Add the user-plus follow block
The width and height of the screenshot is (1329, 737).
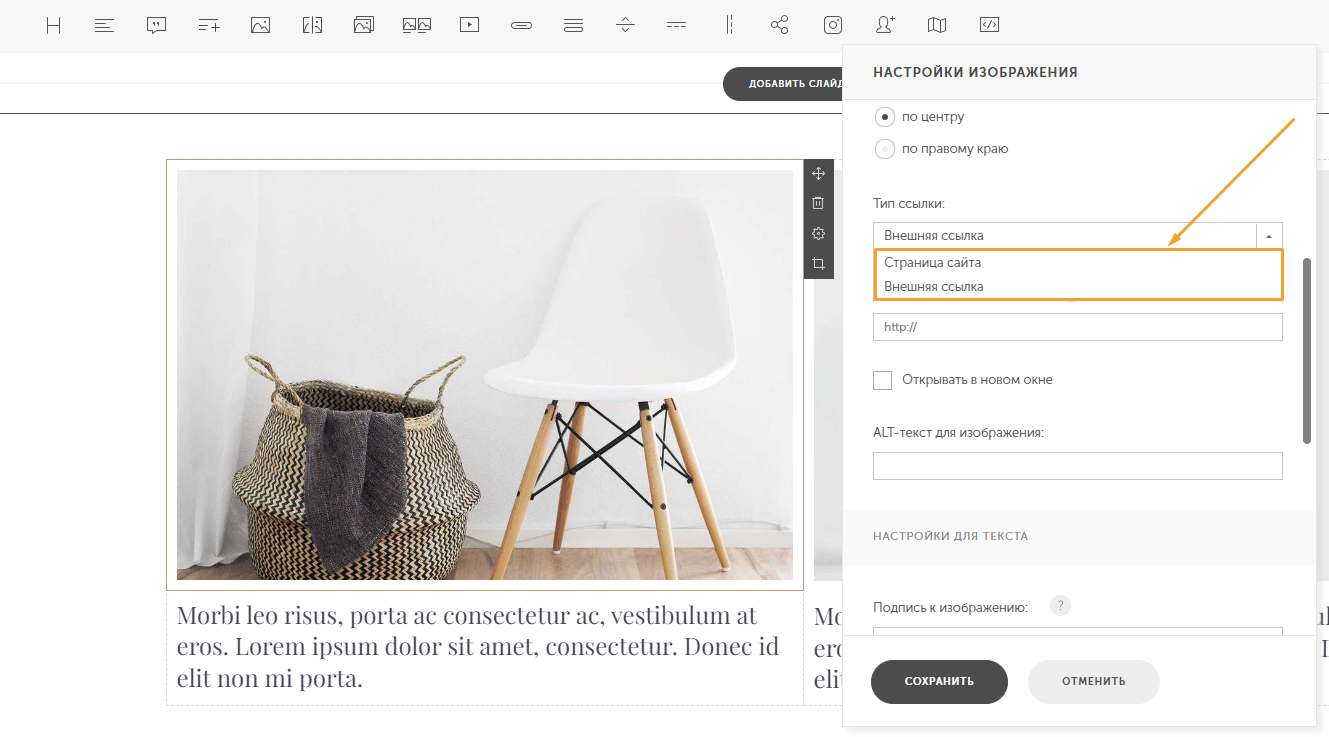pyautogui.click(x=885, y=26)
